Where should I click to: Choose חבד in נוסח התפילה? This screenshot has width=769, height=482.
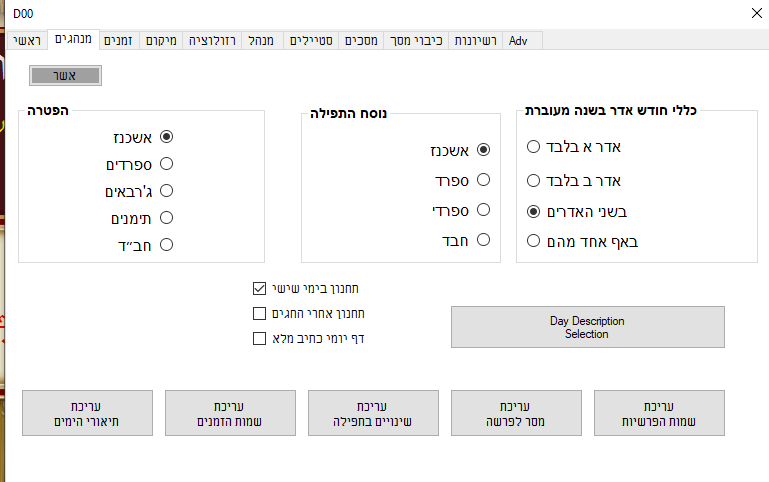(x=483, y=240)
